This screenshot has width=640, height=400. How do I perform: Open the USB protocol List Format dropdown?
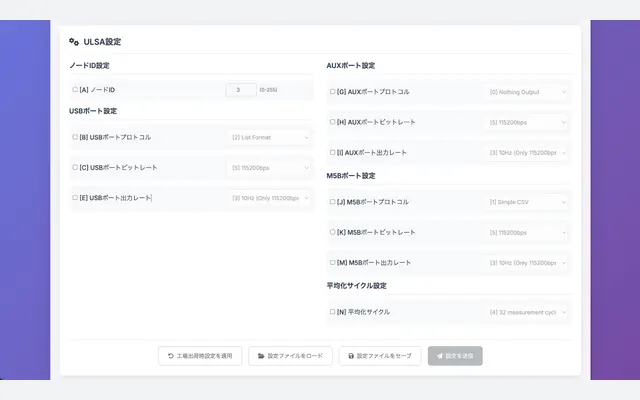click(270, 138)
